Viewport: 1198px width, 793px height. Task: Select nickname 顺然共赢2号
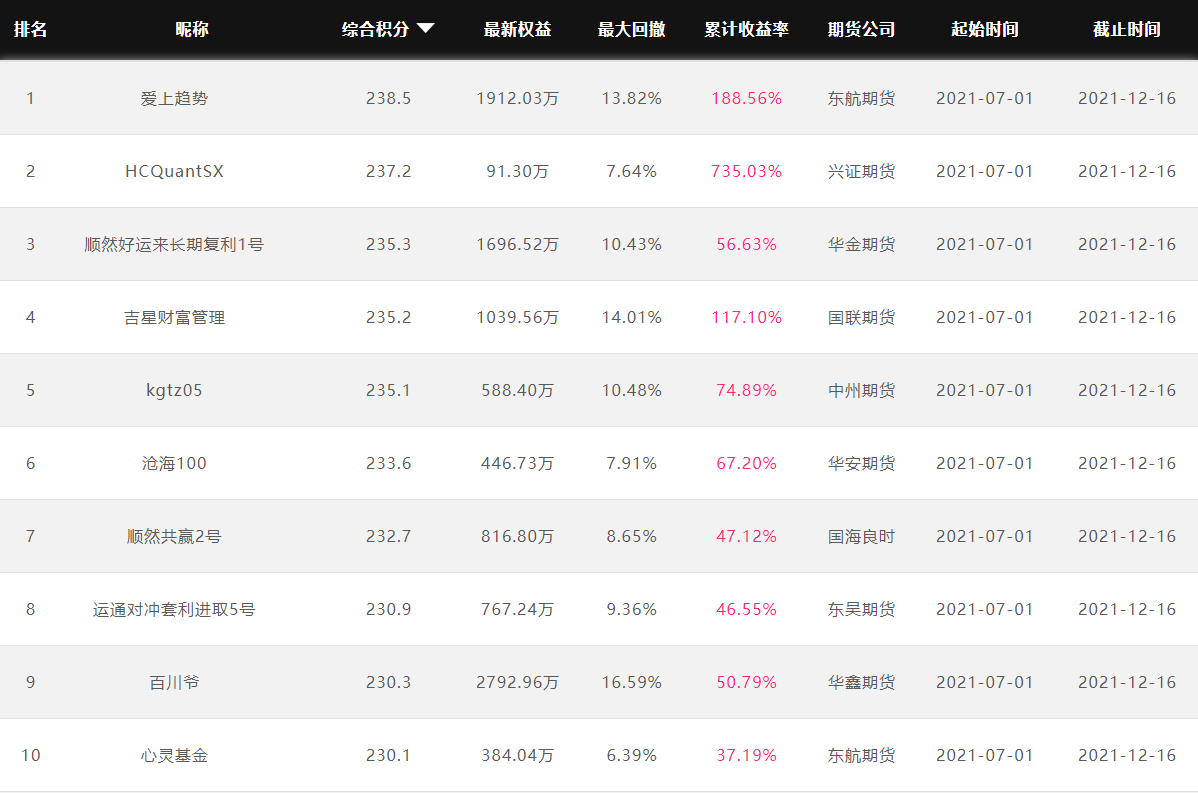(x=174, y=536)
